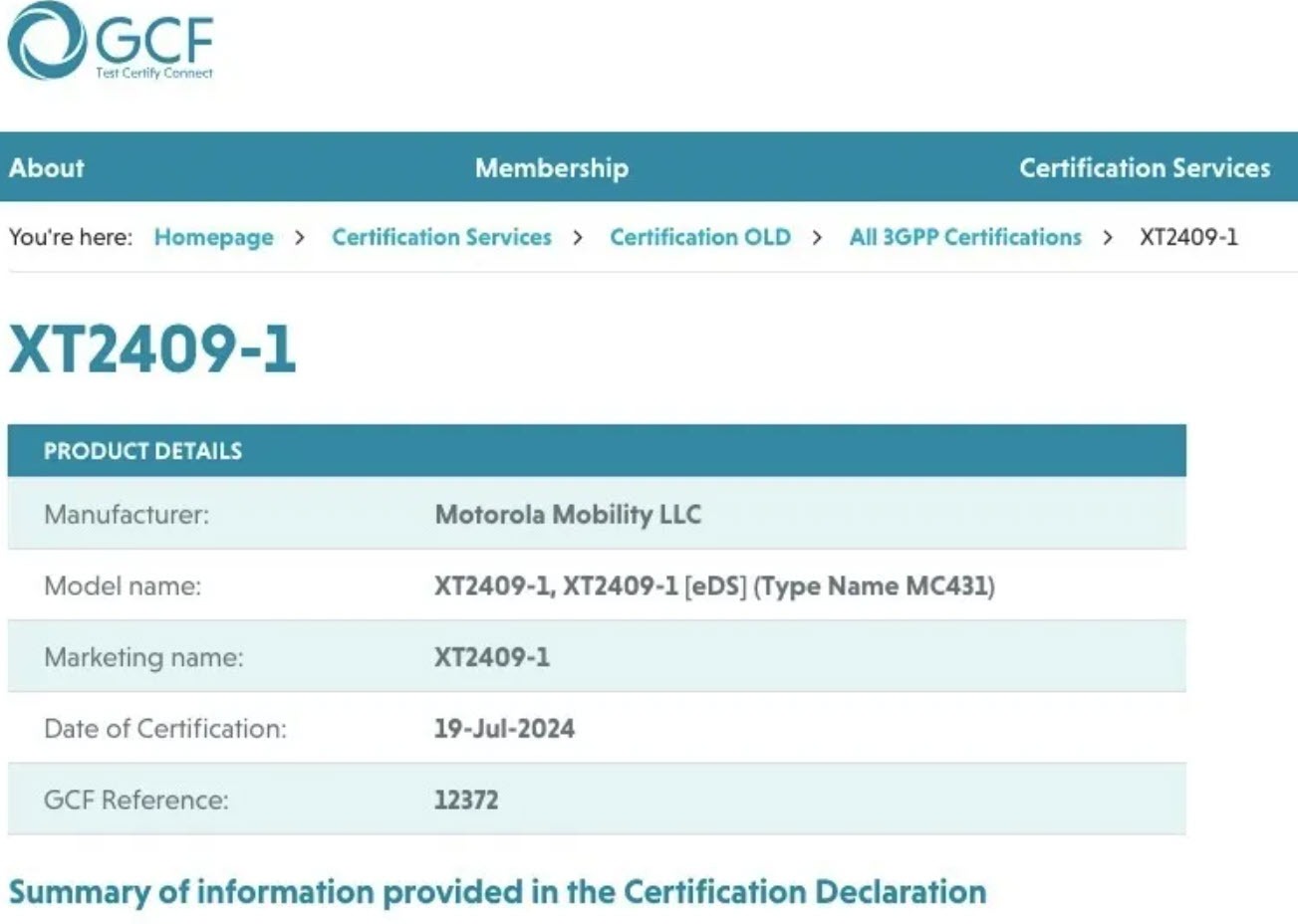Select the GCF reference 12372
This screenshot has height=924, width=1298.
[x=466, y=800]
